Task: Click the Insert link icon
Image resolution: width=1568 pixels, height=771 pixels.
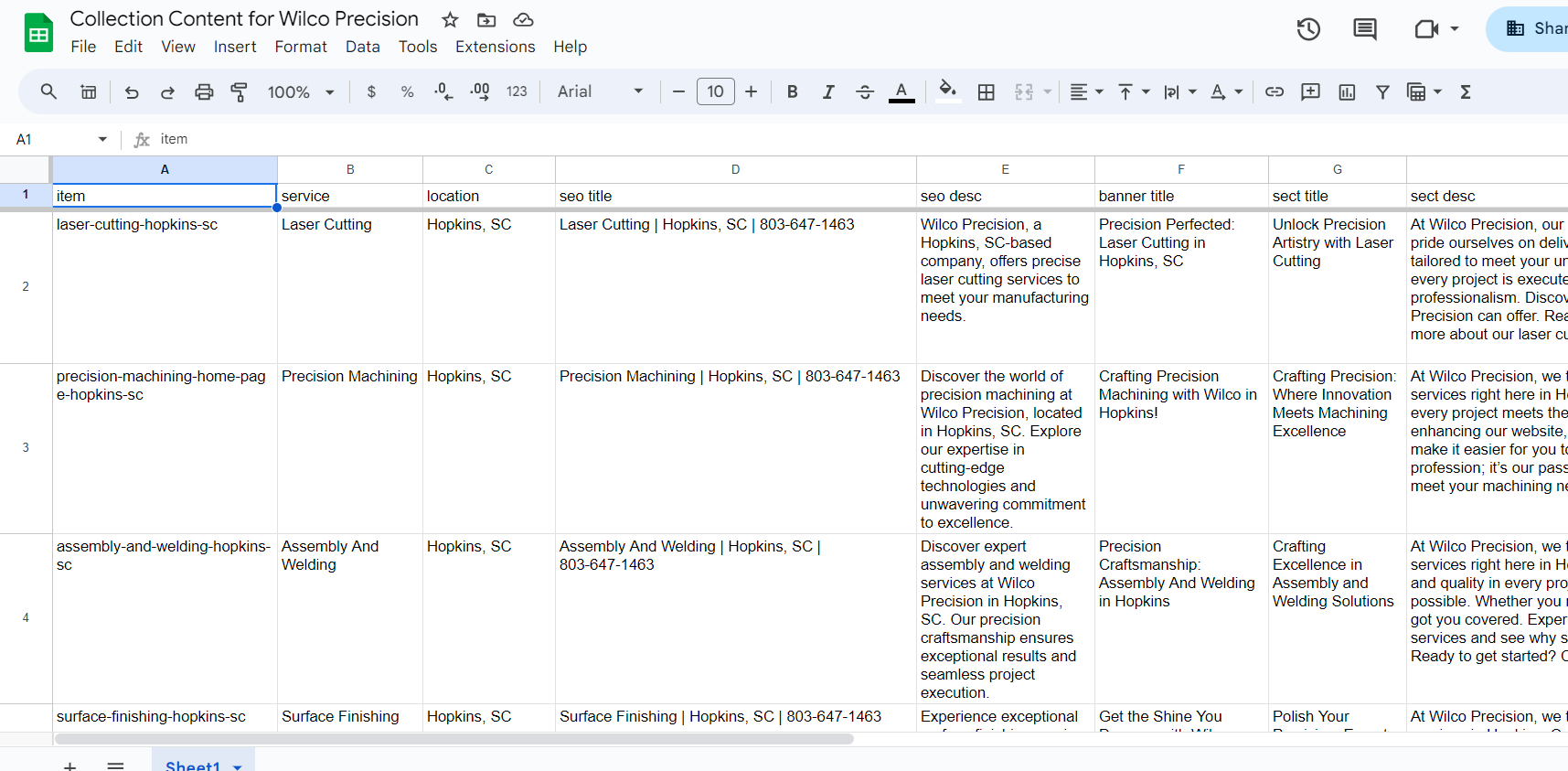Action: click(1275, 91)
